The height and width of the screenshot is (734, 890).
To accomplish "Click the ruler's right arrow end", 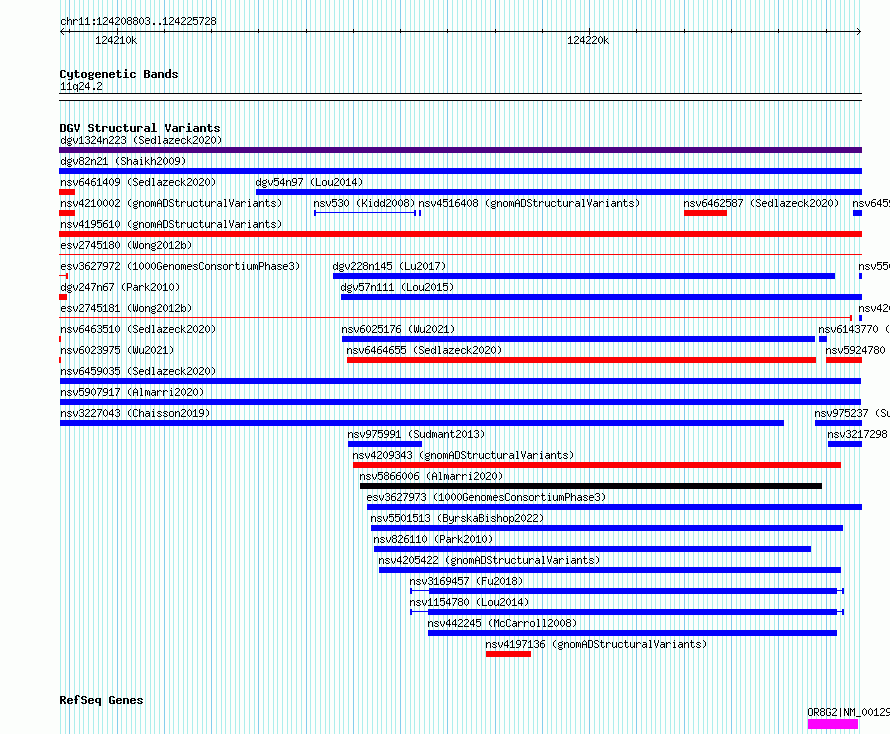I will [859, 32].
